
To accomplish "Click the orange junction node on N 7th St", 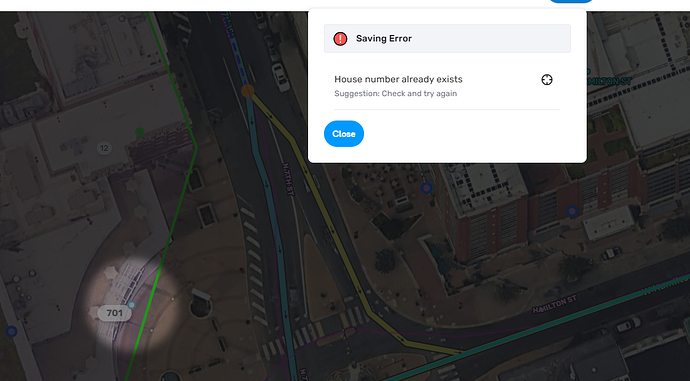I will 248,91.
